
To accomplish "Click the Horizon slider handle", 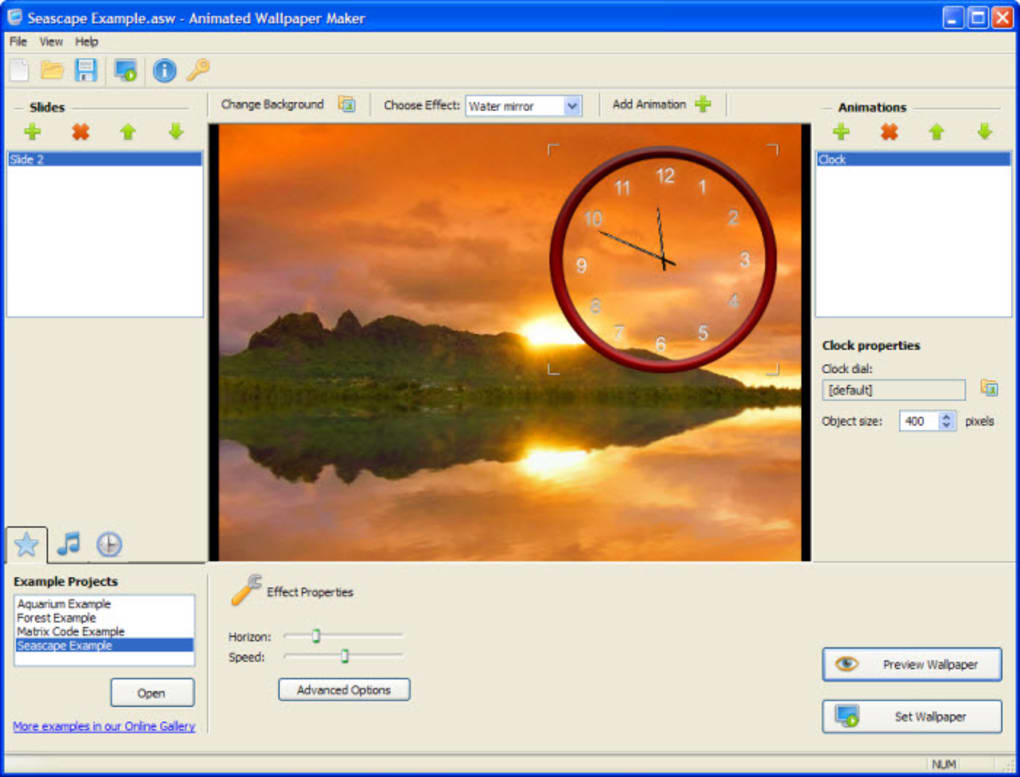I will click(x=316, y=636).
